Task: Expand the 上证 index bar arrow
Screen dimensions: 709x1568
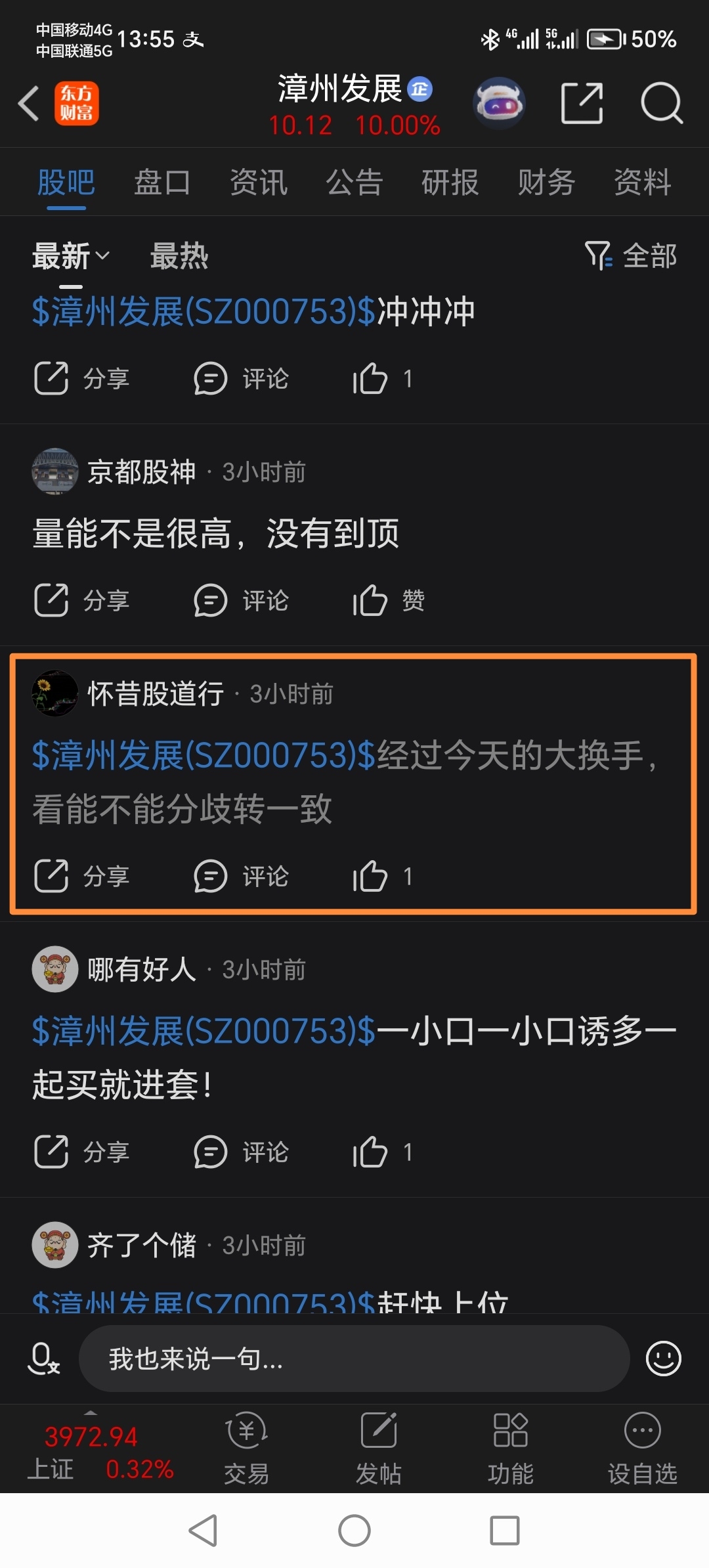Action: [x=91, y=1412]
